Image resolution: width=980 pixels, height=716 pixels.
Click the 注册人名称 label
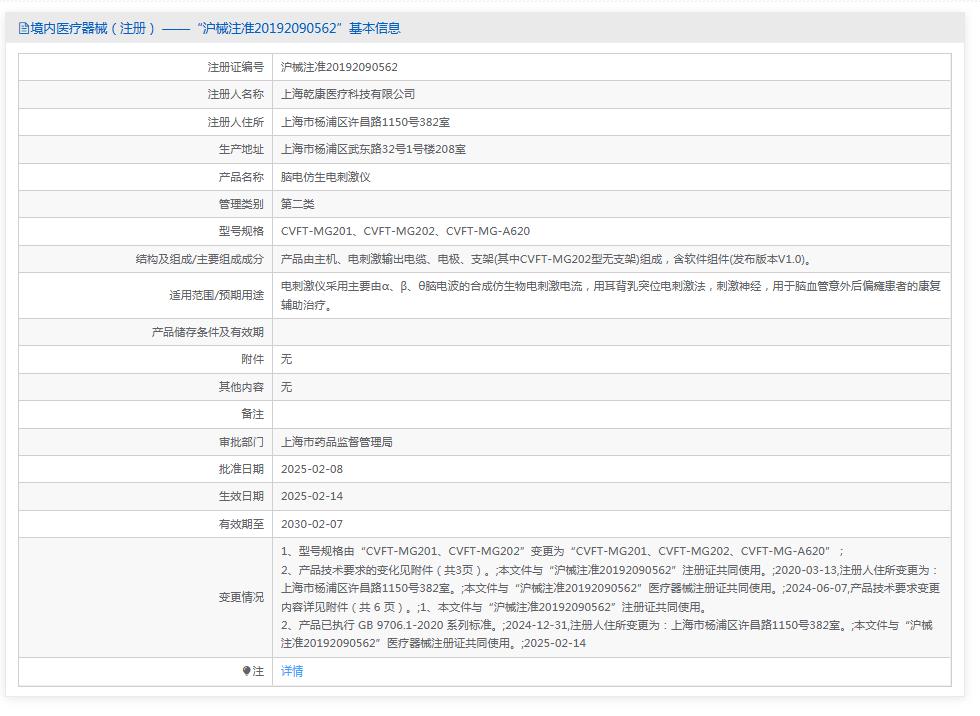[236, 94]
